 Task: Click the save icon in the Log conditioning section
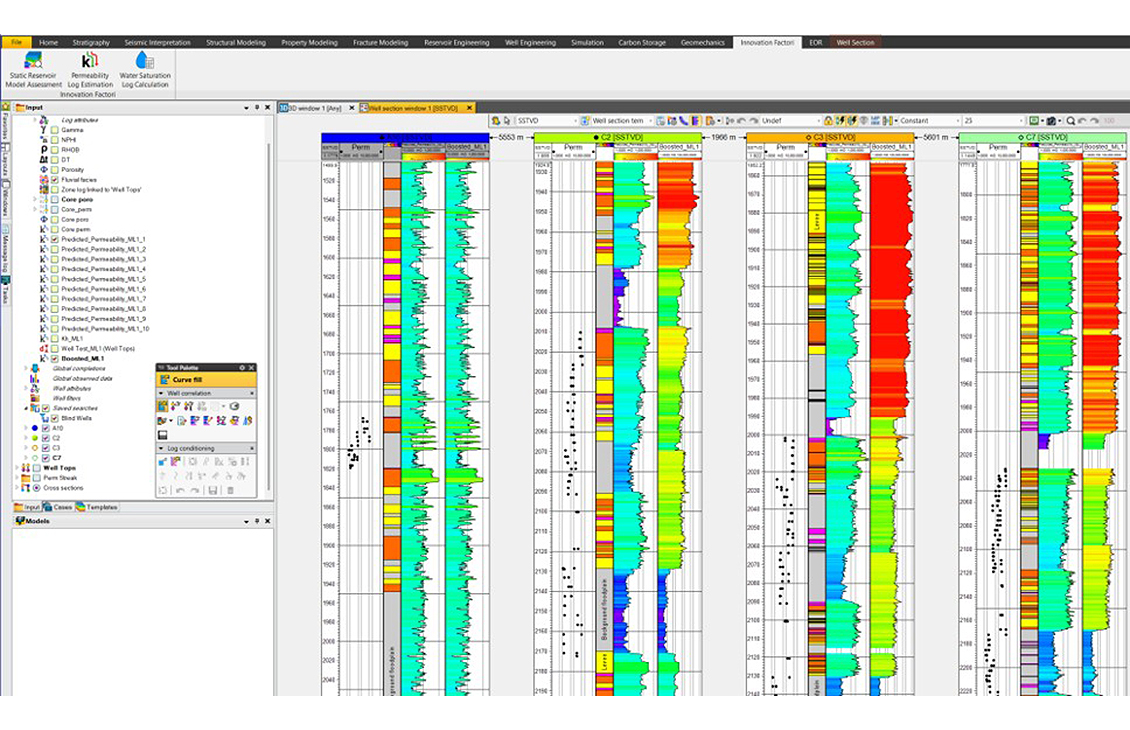click(213, 490)
